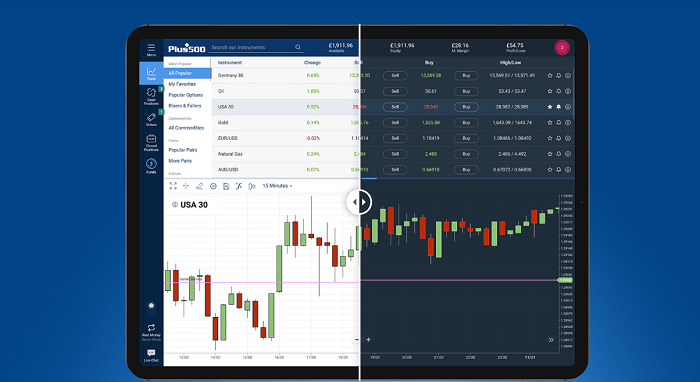The width and height of the screenshot is (700, 382).
Task: Open the Open Positions sidebar icon
Action: 151,96
